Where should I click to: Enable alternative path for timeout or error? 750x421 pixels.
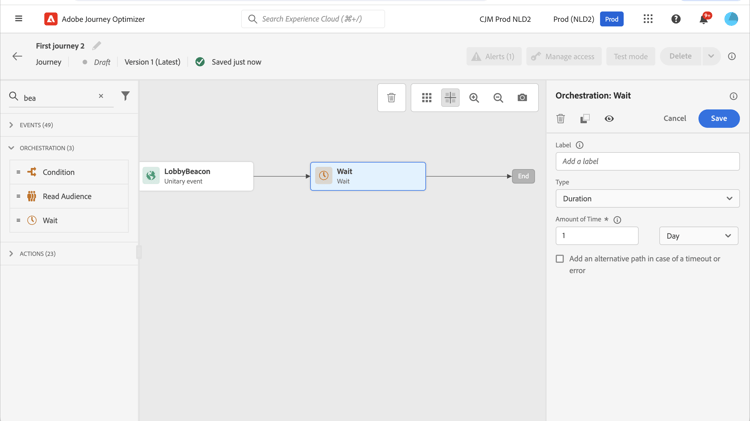560,259
